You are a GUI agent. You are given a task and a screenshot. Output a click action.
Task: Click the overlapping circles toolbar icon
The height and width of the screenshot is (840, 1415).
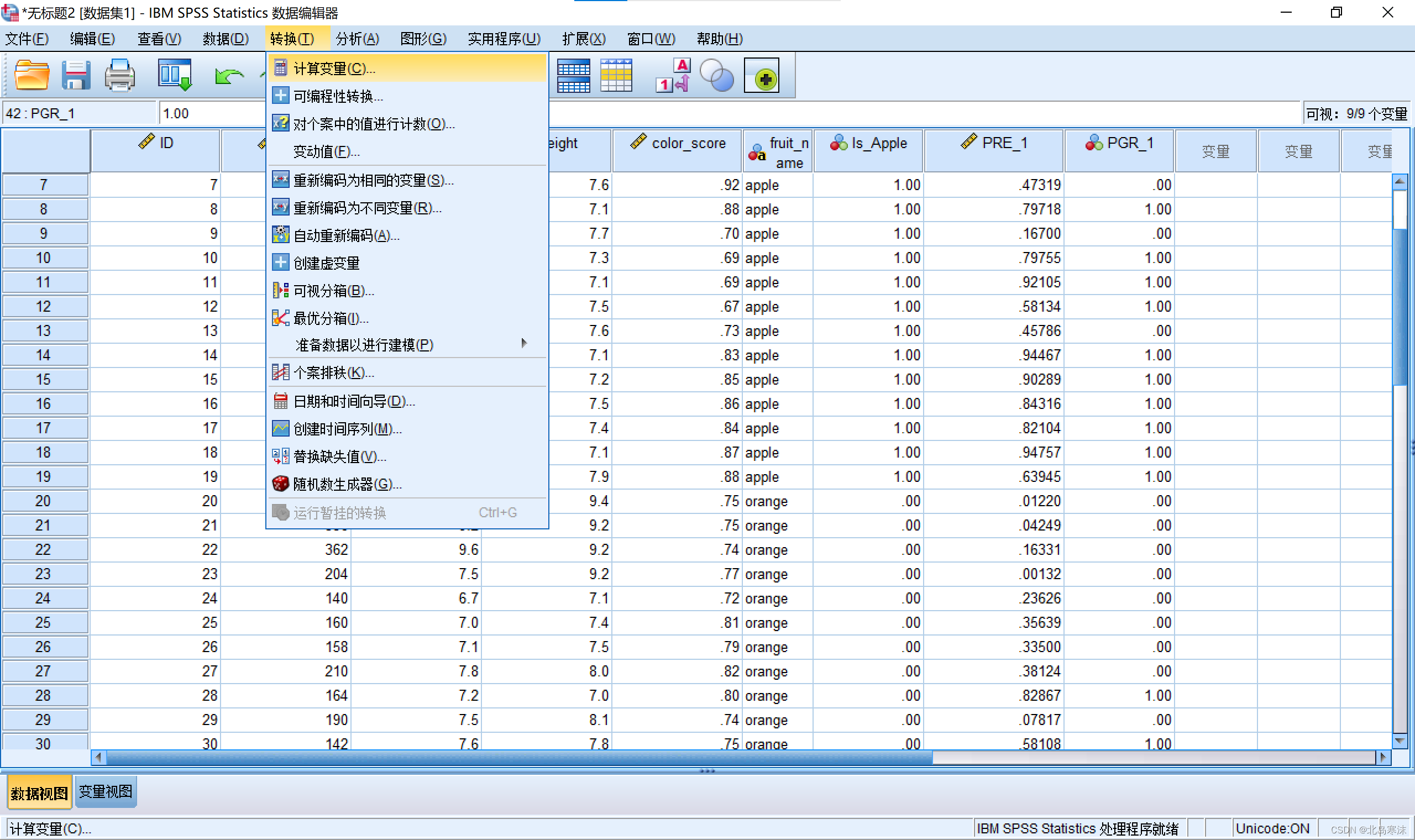tap(716, 75)
